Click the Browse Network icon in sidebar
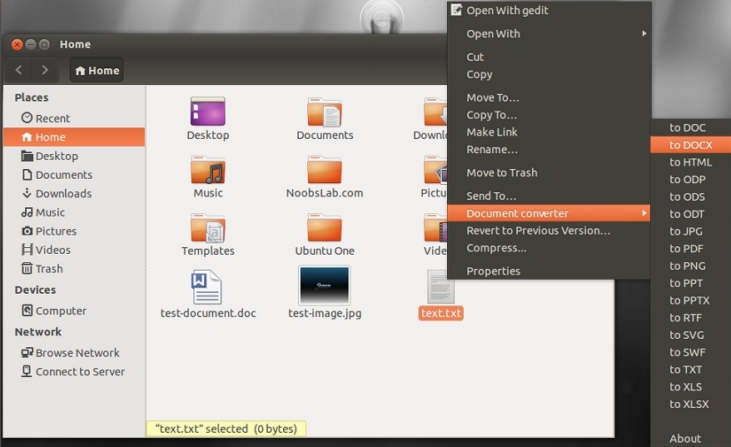 27,352
